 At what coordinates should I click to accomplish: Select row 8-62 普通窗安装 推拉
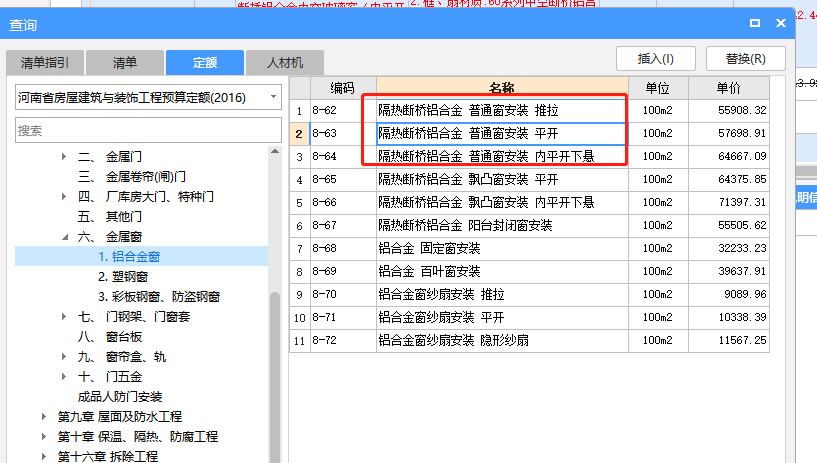pos(529,110)
